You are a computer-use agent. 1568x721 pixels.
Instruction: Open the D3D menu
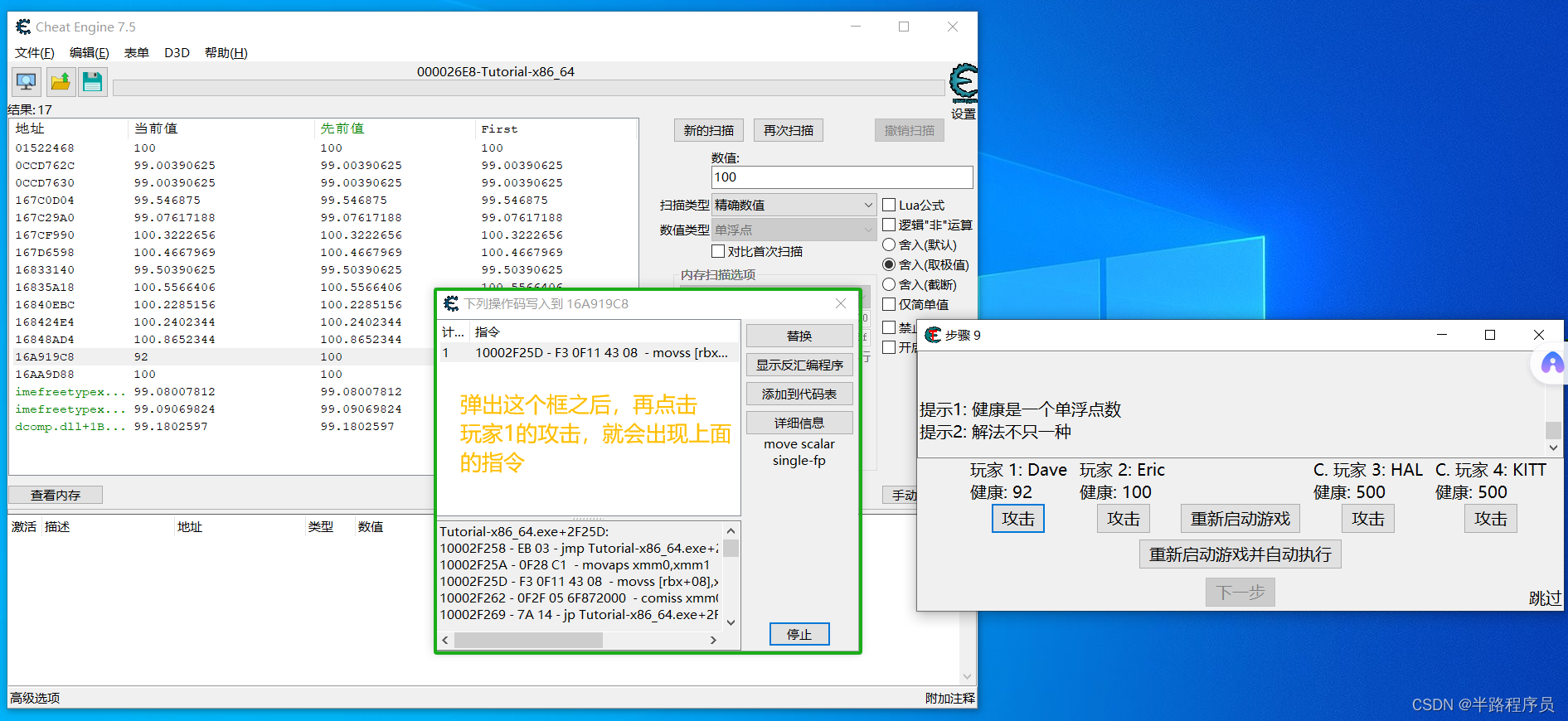tap(177, 53)
